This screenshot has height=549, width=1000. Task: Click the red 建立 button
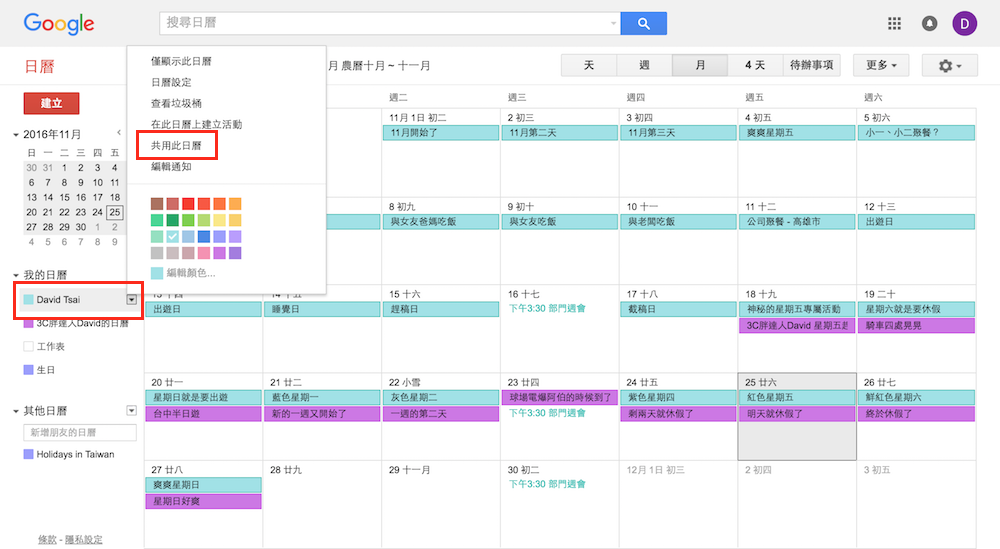coord(51,103)
